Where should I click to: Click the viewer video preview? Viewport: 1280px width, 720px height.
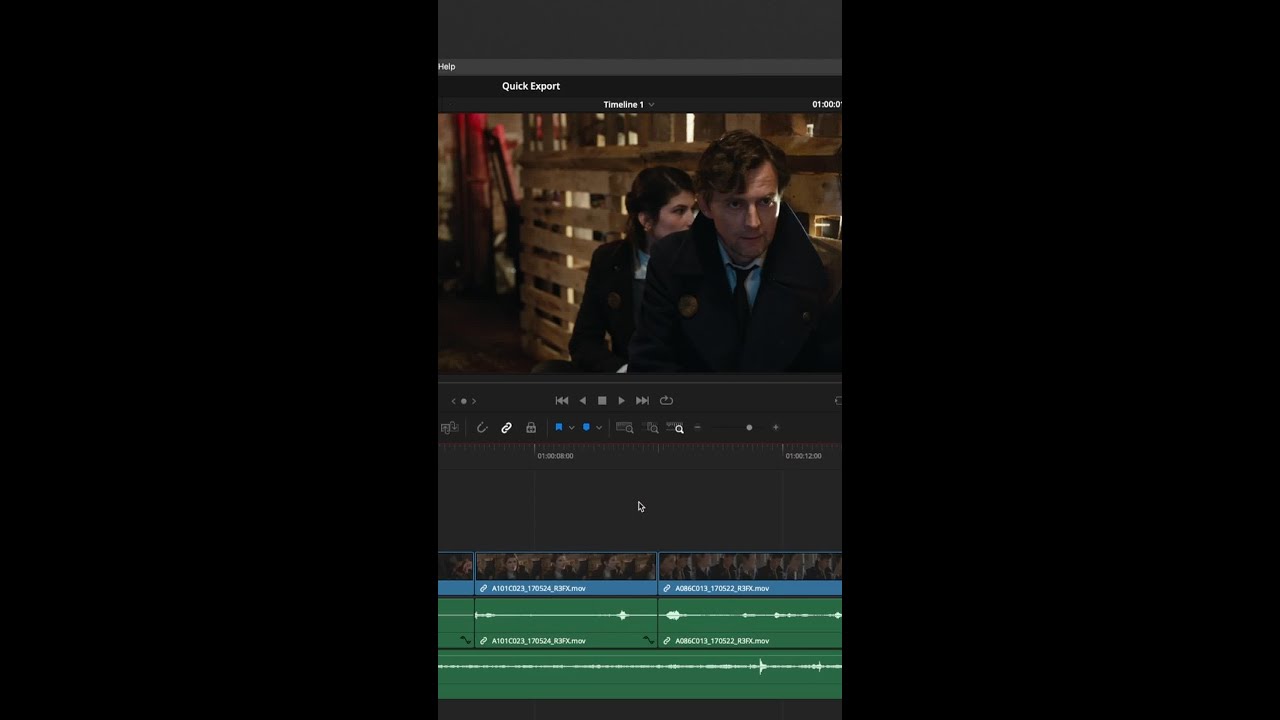click(x=640, y=243)
